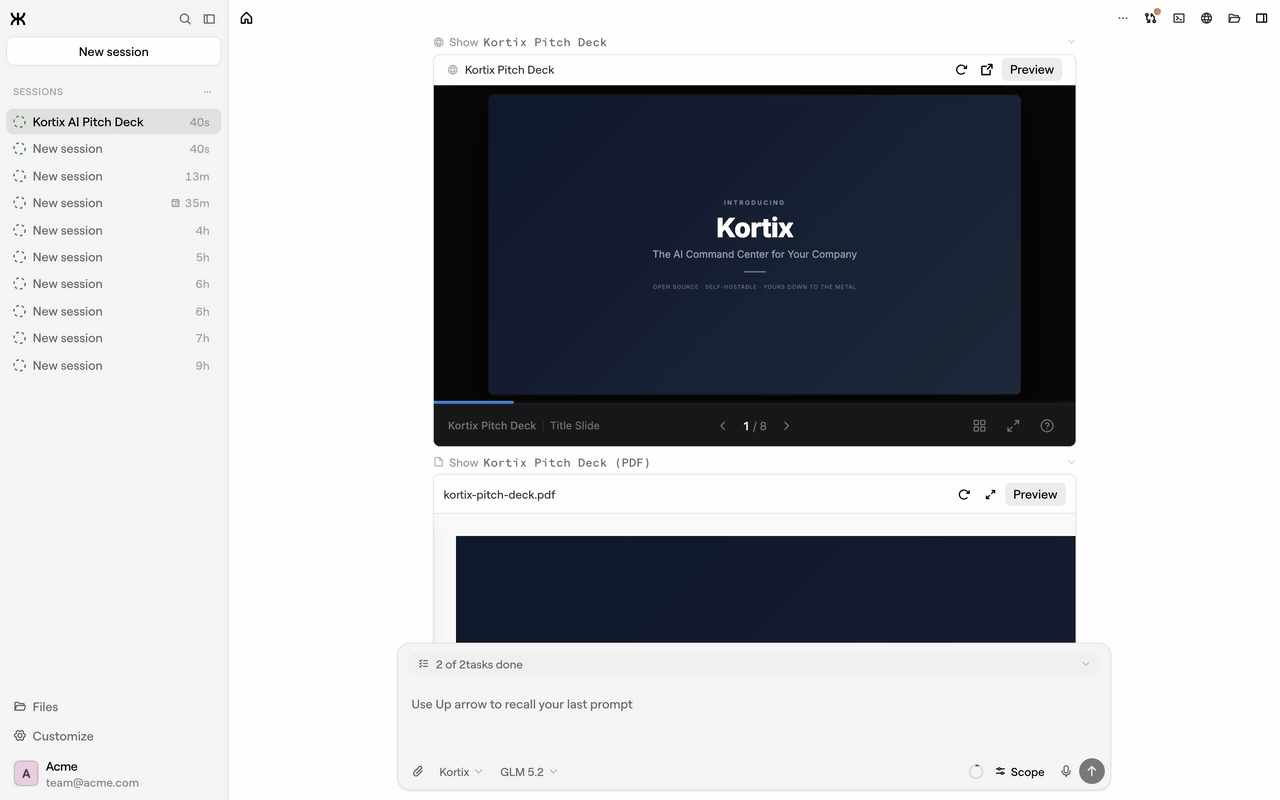
Task: Click the status icon of the 9h session
Action: (x=19, y=365)
